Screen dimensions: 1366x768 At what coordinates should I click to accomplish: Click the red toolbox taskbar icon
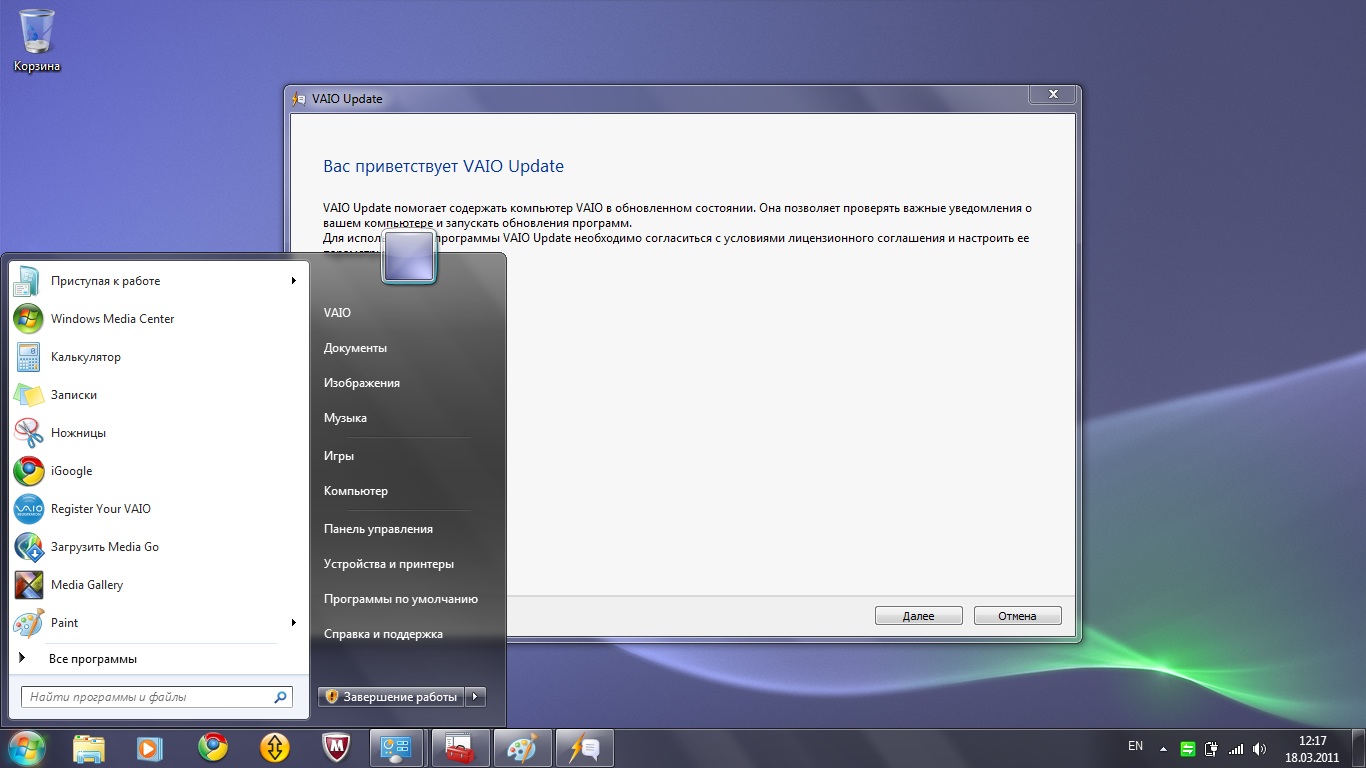[460, 748]
